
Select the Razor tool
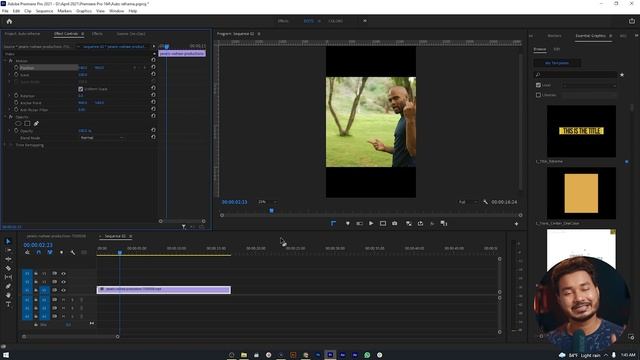click(x=8, y=268)
